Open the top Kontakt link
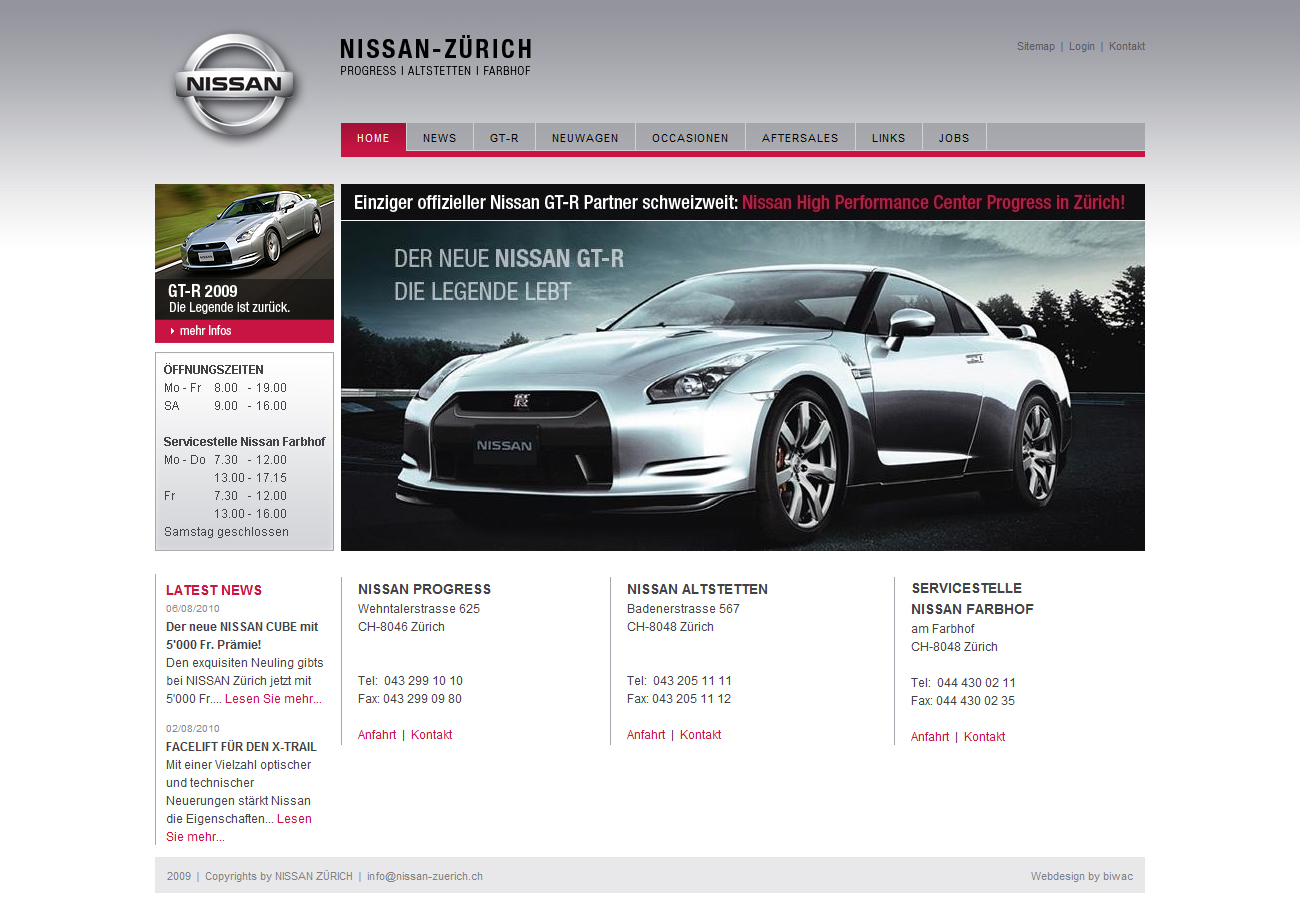The height and width of the screenshot is (900, 1300). [1127, 47]
